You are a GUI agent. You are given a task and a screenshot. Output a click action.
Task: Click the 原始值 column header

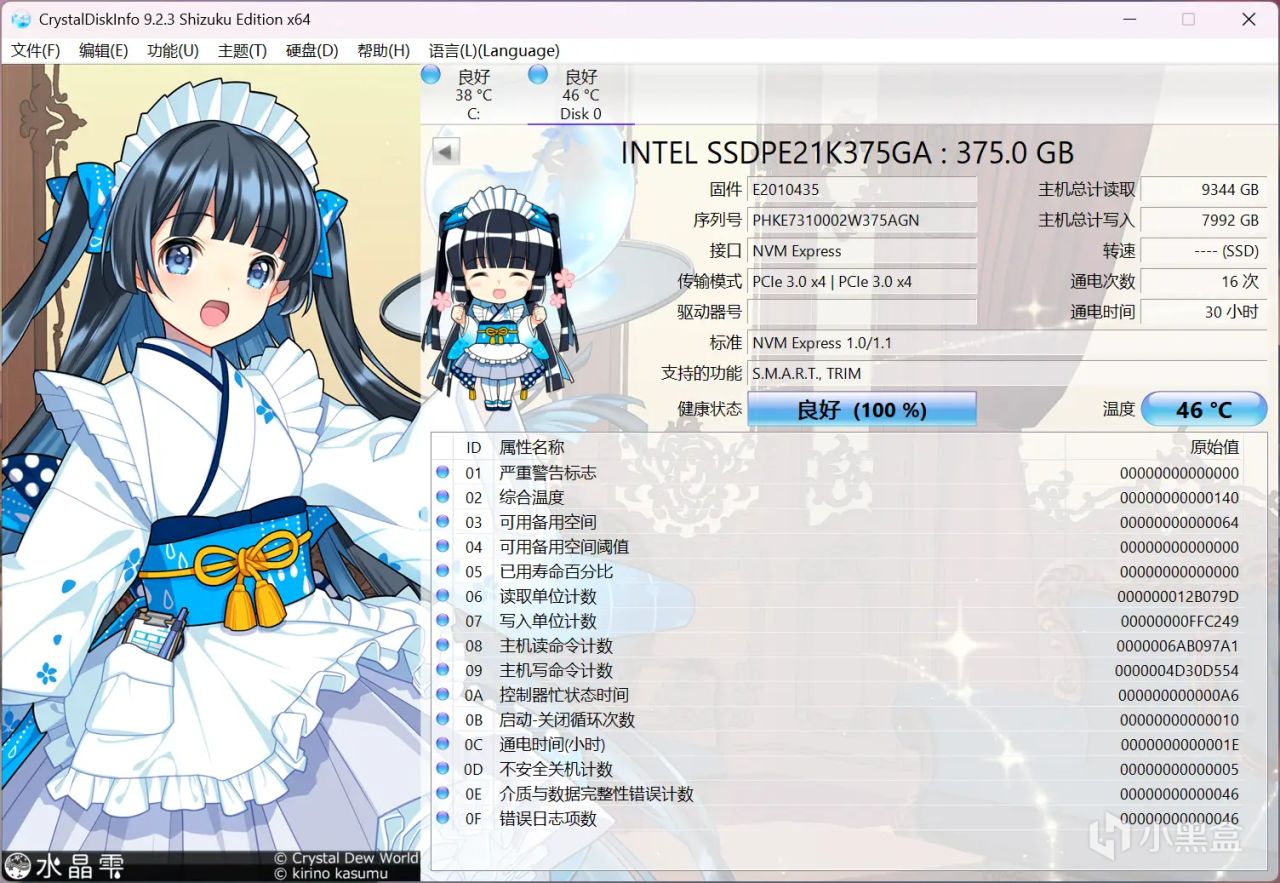point(1214,447)
